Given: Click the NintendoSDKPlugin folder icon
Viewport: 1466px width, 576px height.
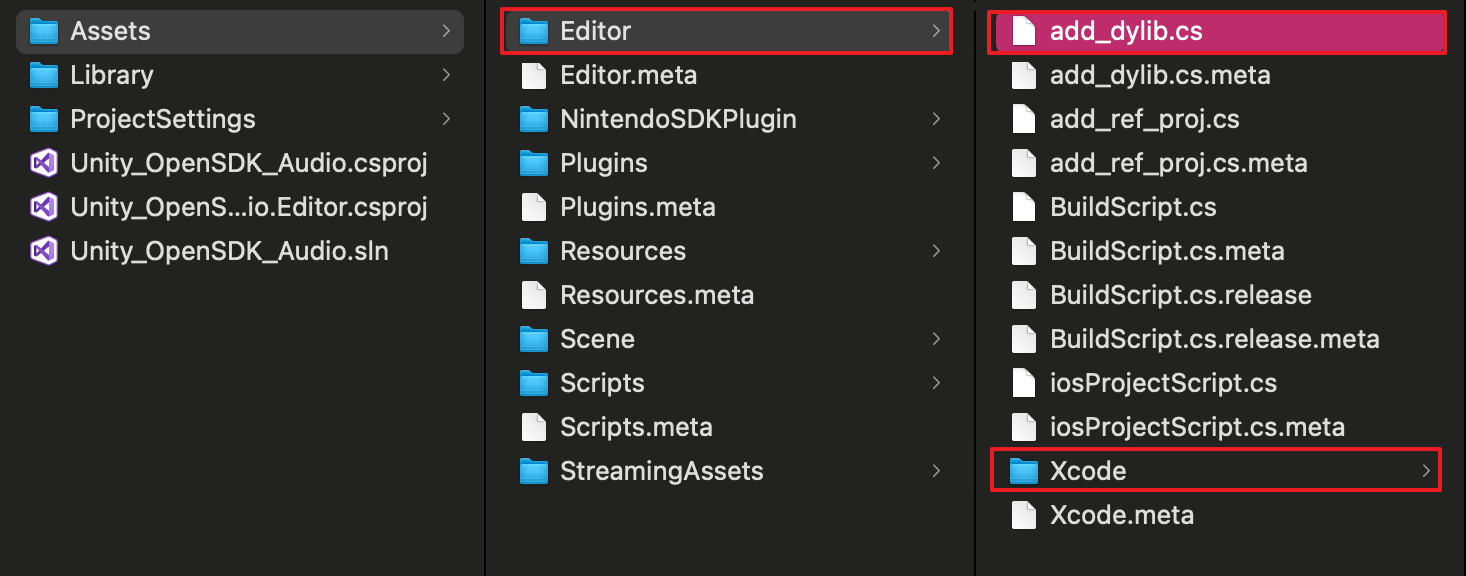Looking at the screenshot, I should [535, 119].
